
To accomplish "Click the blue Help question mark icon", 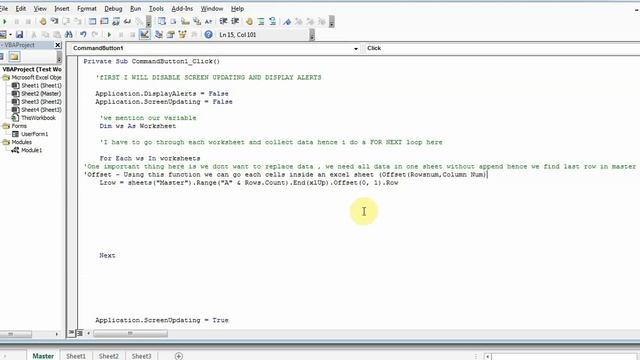I will point(208,35).
